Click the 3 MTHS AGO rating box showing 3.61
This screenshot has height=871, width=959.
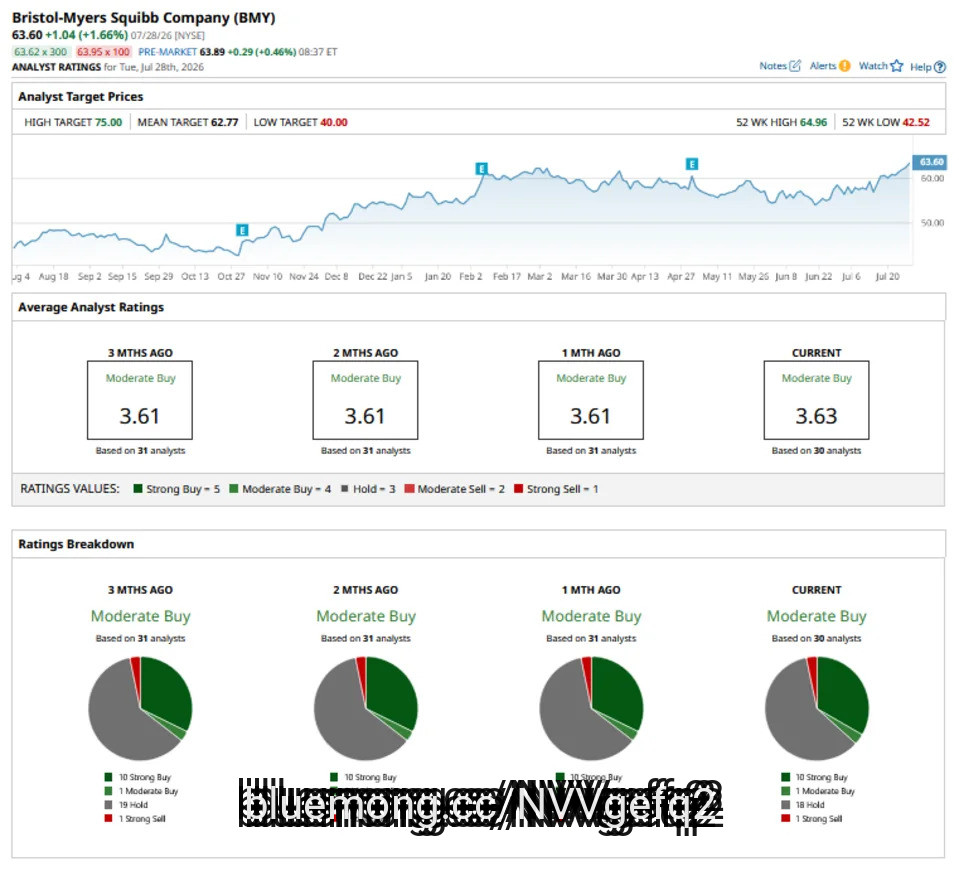(x=140, y=400)
